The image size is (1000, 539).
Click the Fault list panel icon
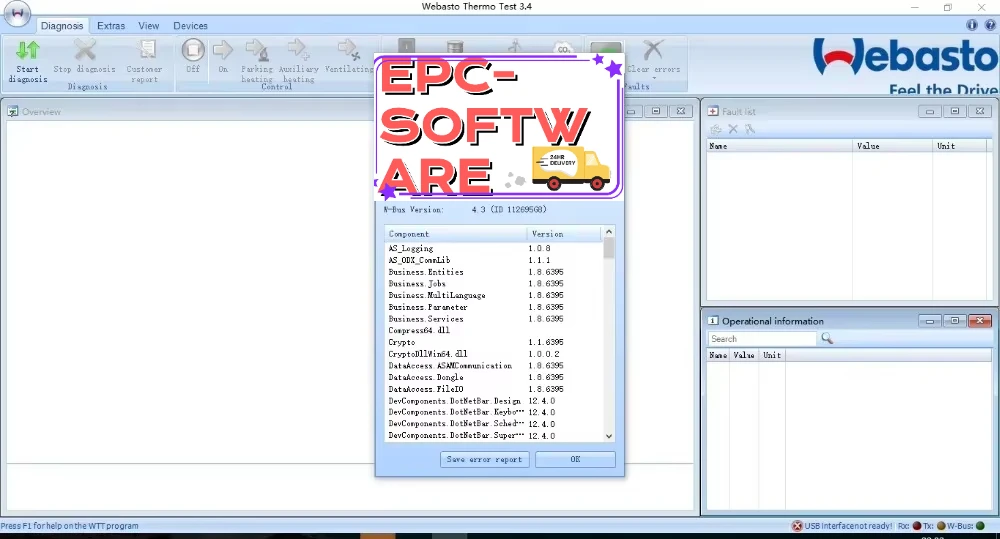(x=713, y=111)
